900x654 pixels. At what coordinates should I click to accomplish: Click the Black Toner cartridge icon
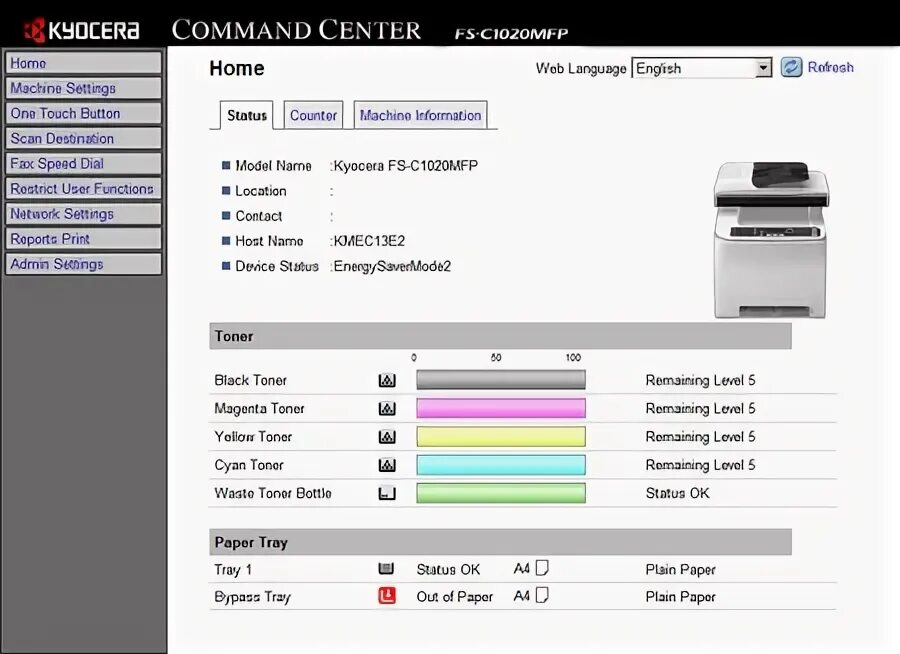(387, 380)
